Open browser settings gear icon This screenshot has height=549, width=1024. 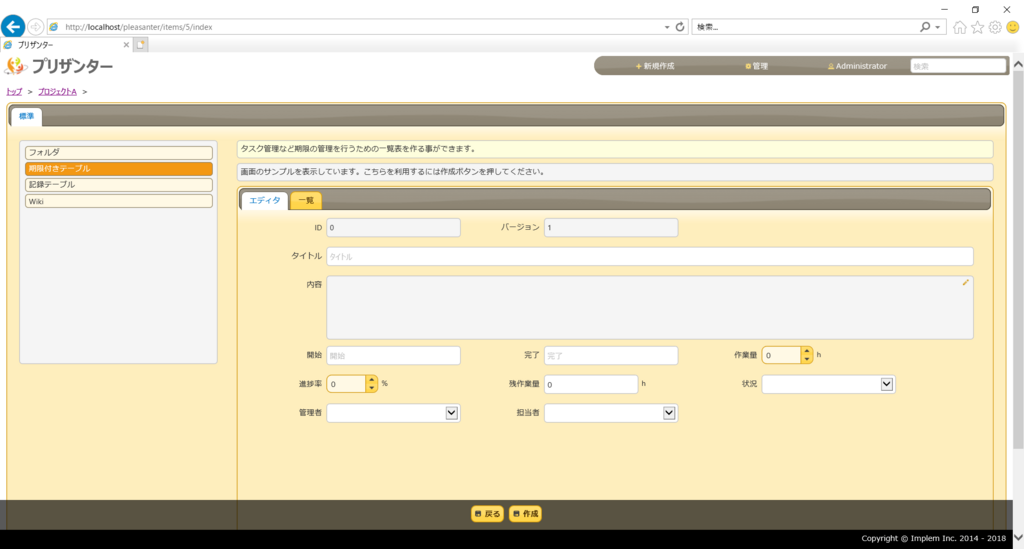(995, 27)
